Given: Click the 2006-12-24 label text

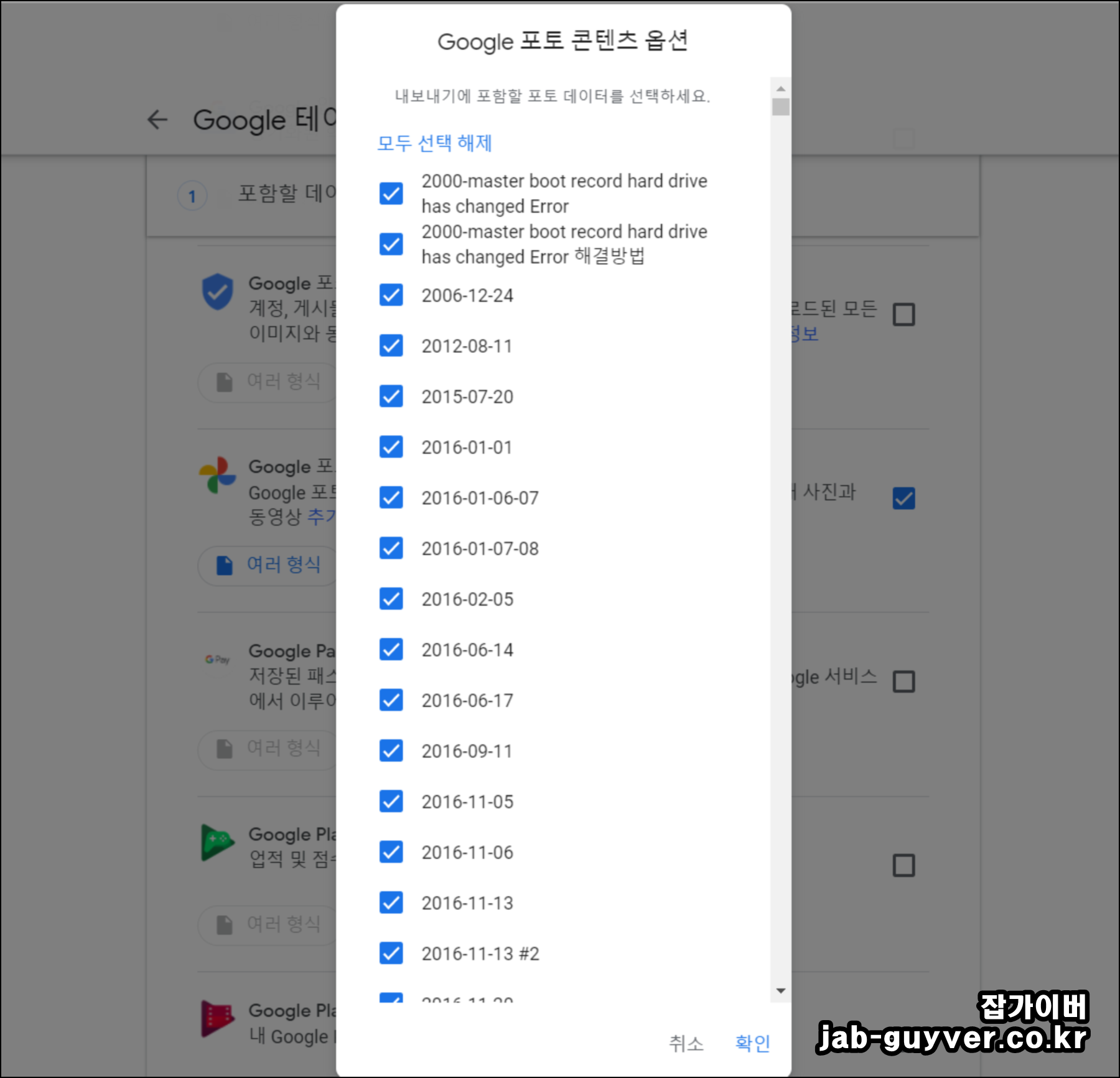Looking at the screenshot, I should tap(467, 296).
